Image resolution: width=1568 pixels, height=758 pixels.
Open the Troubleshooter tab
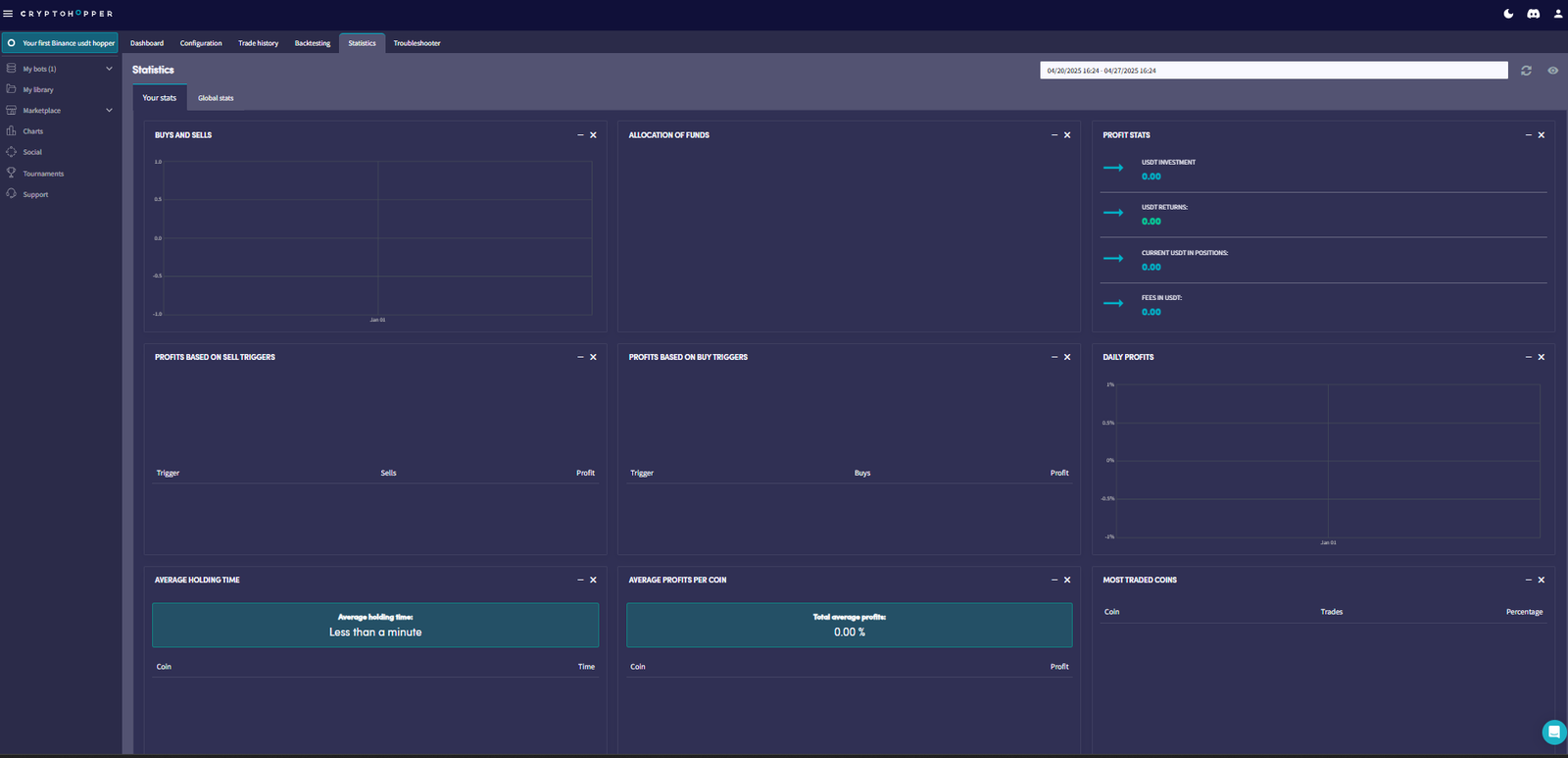[416, 43]
